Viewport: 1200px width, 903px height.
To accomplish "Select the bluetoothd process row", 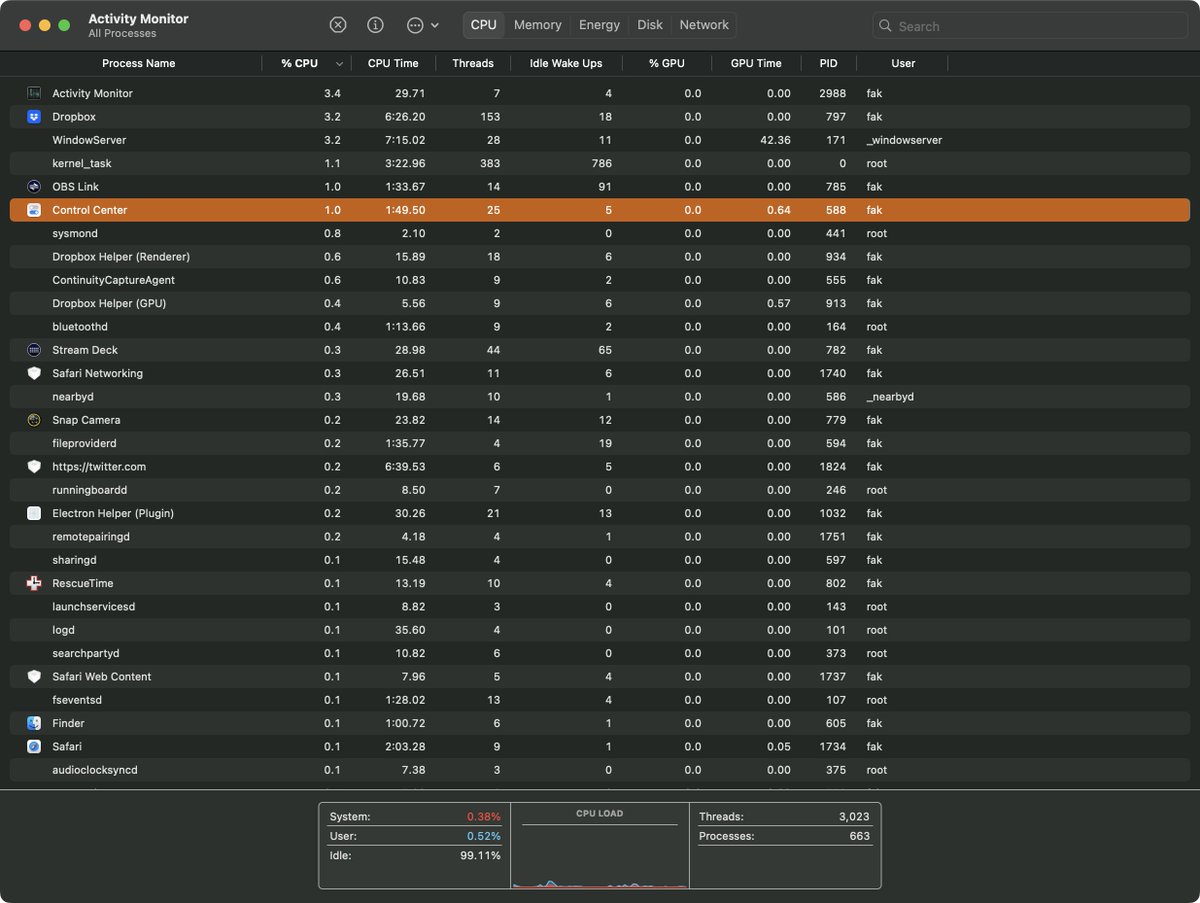I will (600, 327).
